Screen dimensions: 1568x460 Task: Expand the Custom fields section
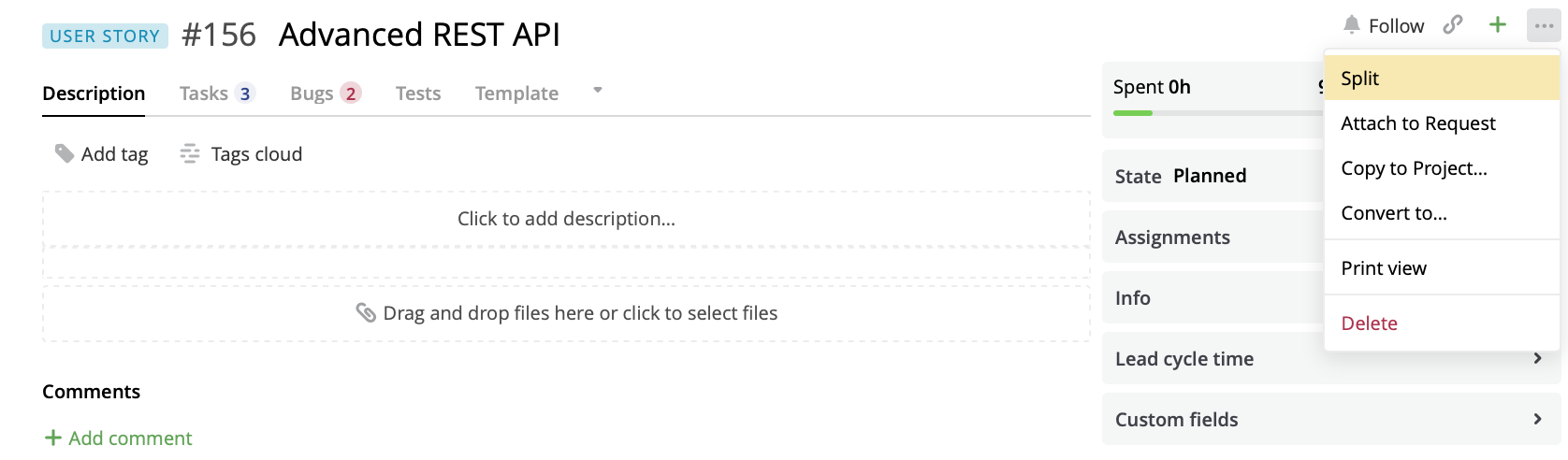pyautogui.click(x=1537, y=419)
